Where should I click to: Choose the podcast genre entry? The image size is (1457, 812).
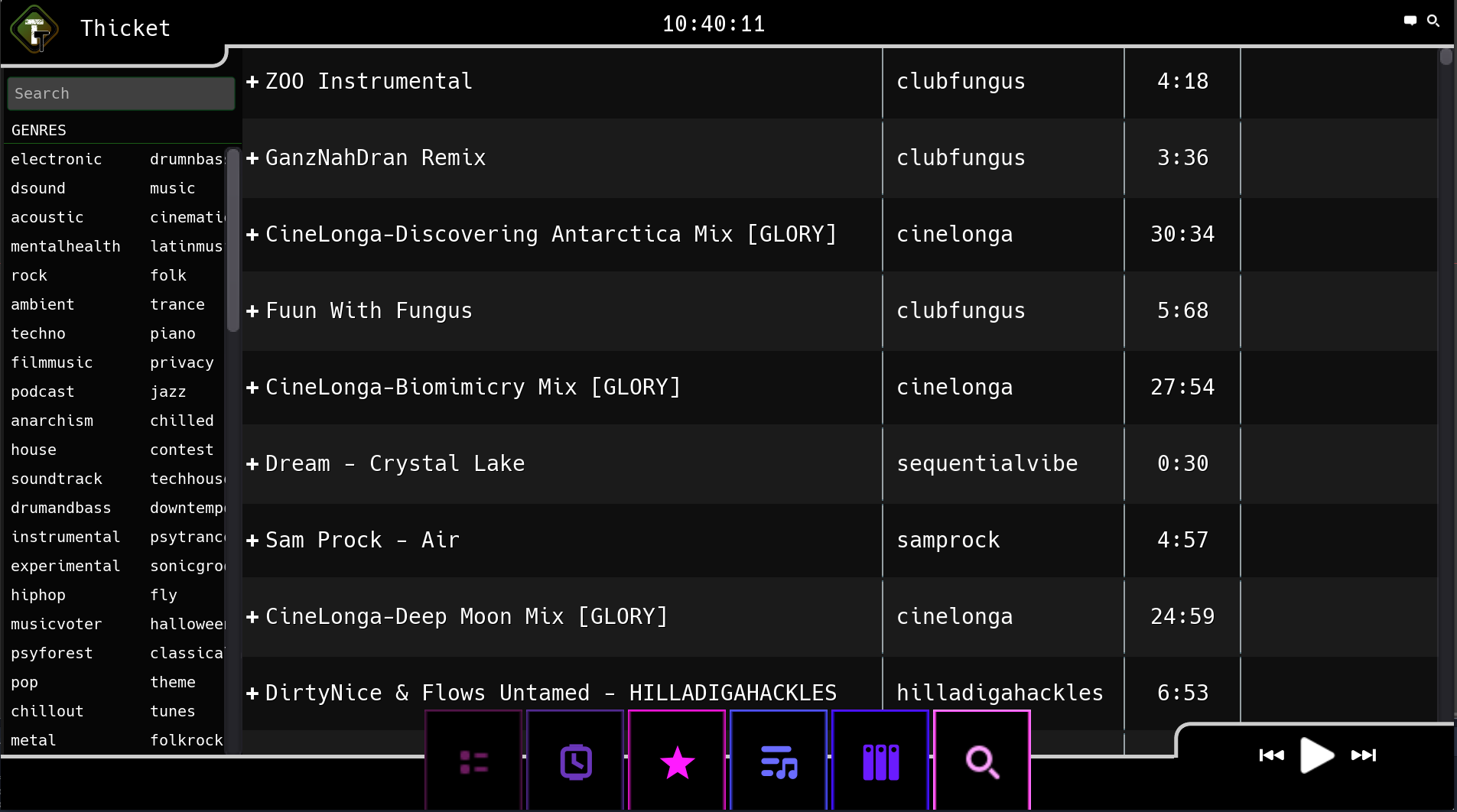click(42, 391)
